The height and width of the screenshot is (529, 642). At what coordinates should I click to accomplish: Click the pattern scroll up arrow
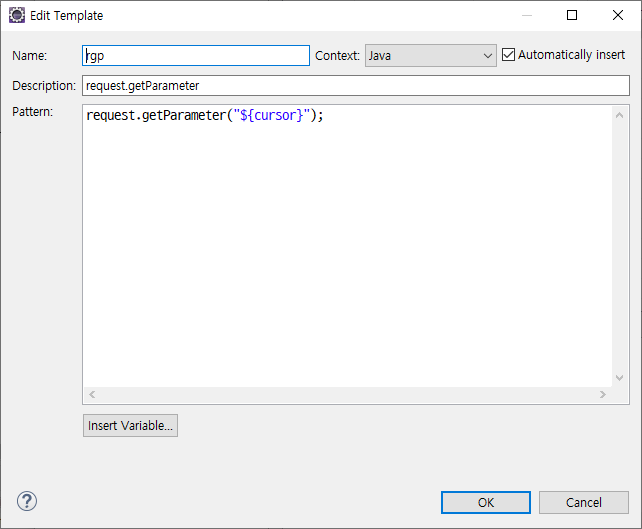[619, 115]
